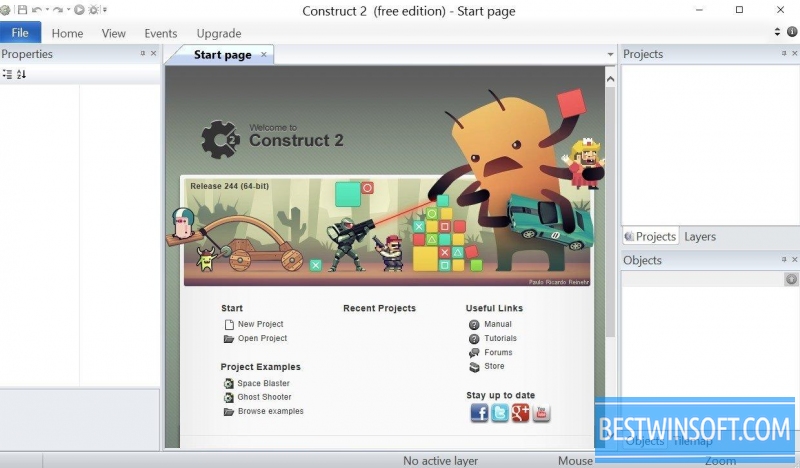Click the Store icon

(x=474, y=367)
